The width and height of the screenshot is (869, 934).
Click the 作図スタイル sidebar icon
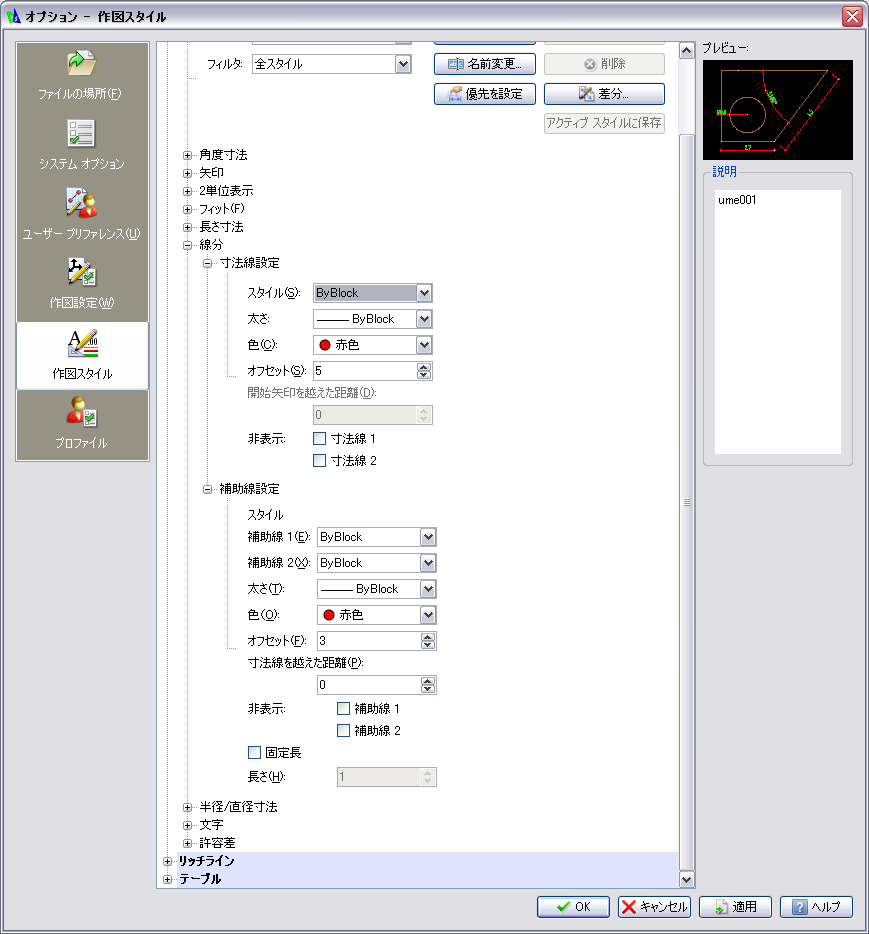[82, 344]
